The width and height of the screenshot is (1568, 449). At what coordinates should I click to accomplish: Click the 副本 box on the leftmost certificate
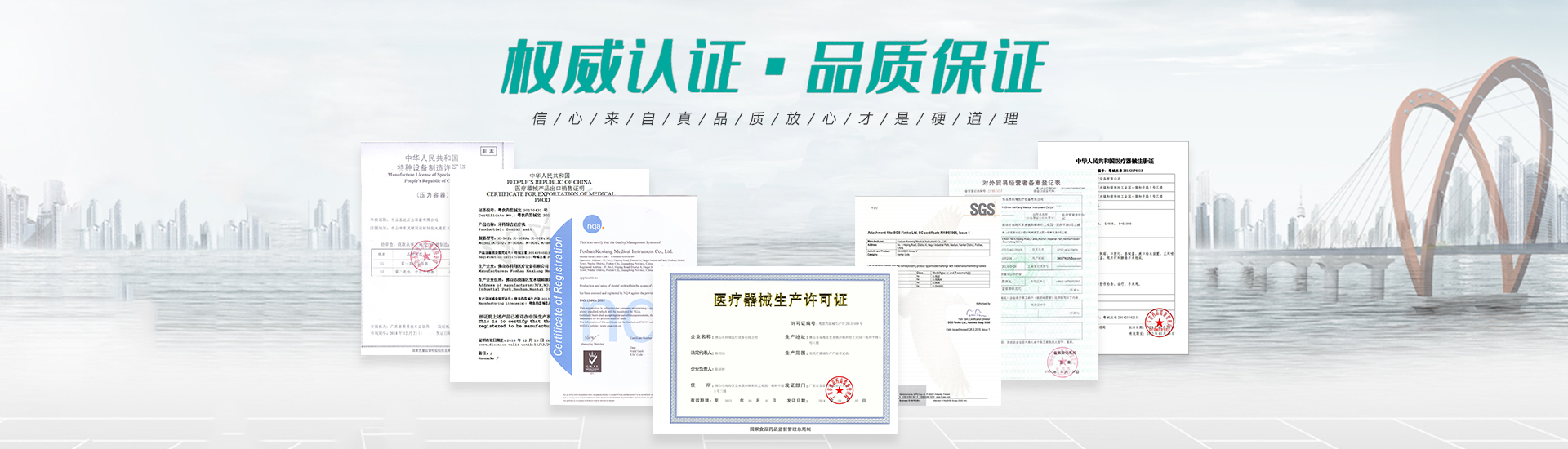coord(488,151)
